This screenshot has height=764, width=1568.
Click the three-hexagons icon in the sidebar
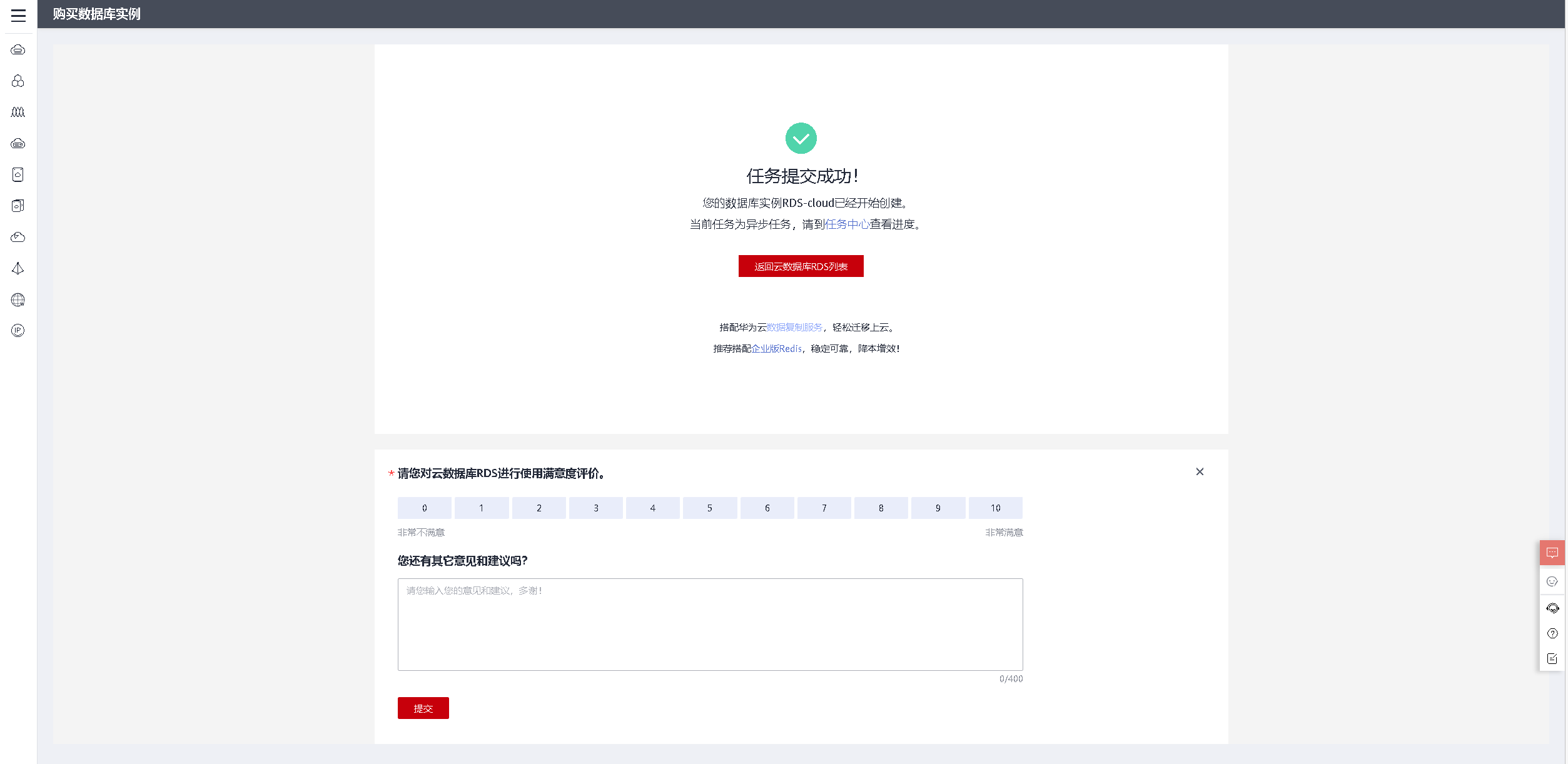18,81
